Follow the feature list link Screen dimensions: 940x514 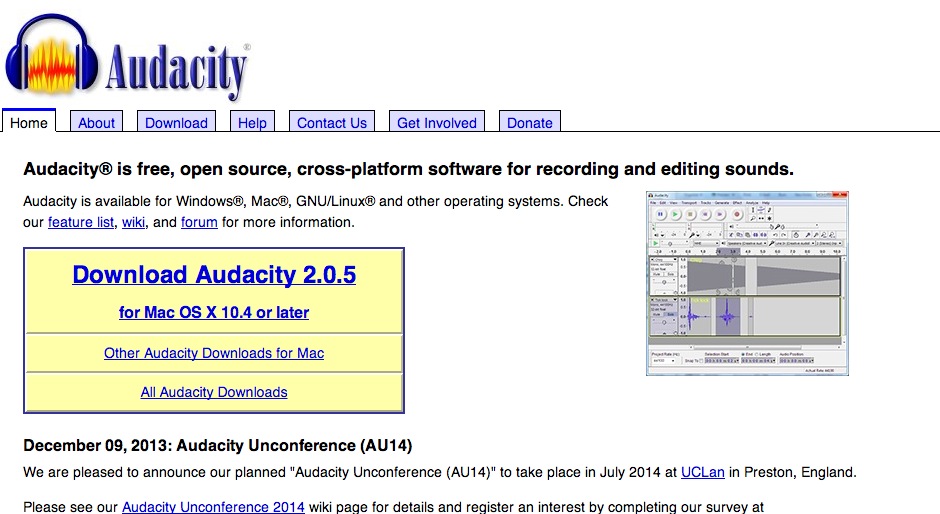(81, 223)
